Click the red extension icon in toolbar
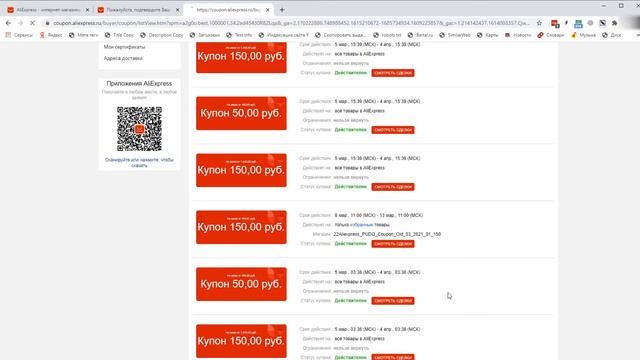Screen dimensions: 640x360 click(x=555, y=24)
